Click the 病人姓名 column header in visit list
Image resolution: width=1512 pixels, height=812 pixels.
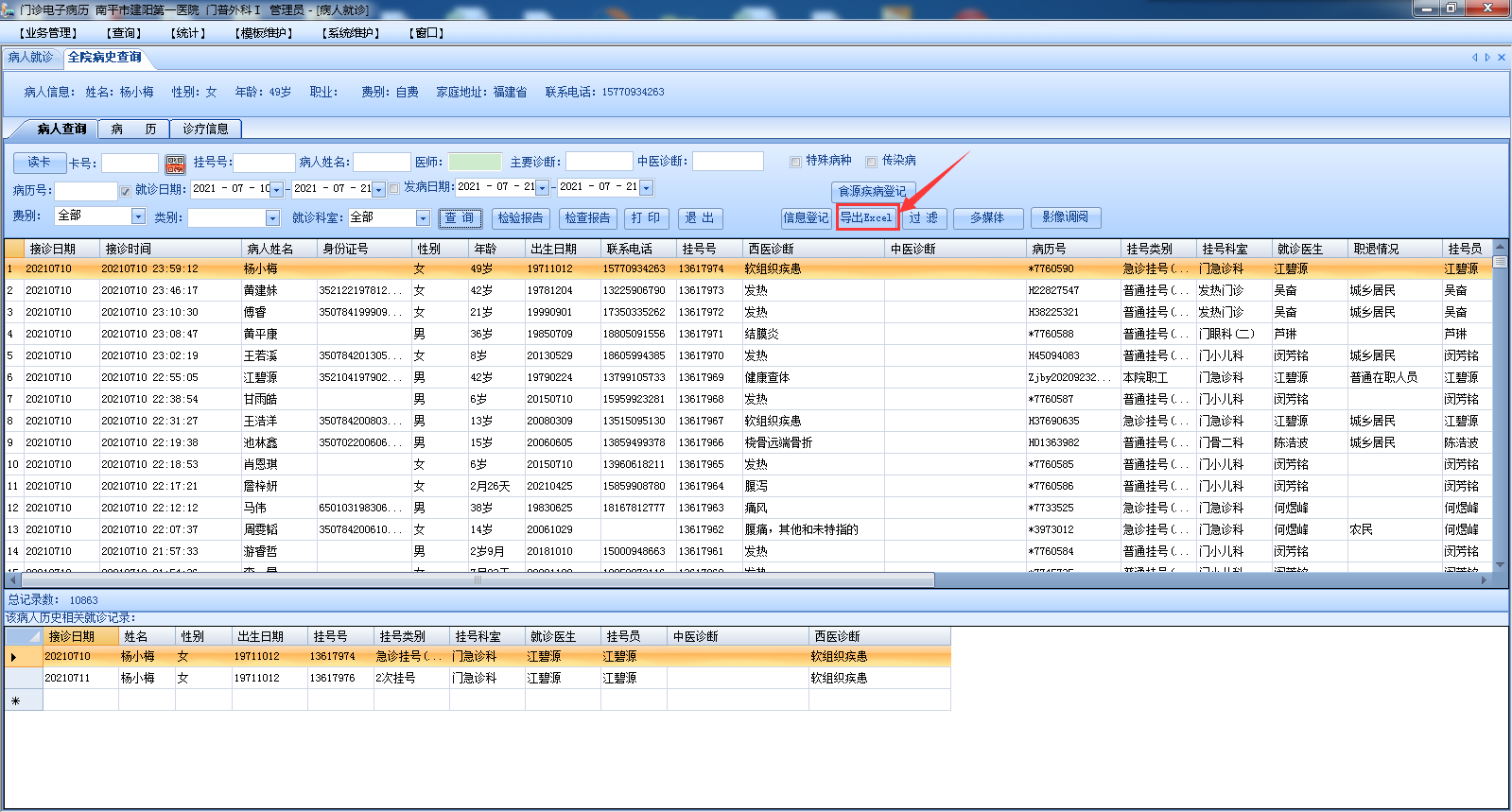[x=279, y=250]
